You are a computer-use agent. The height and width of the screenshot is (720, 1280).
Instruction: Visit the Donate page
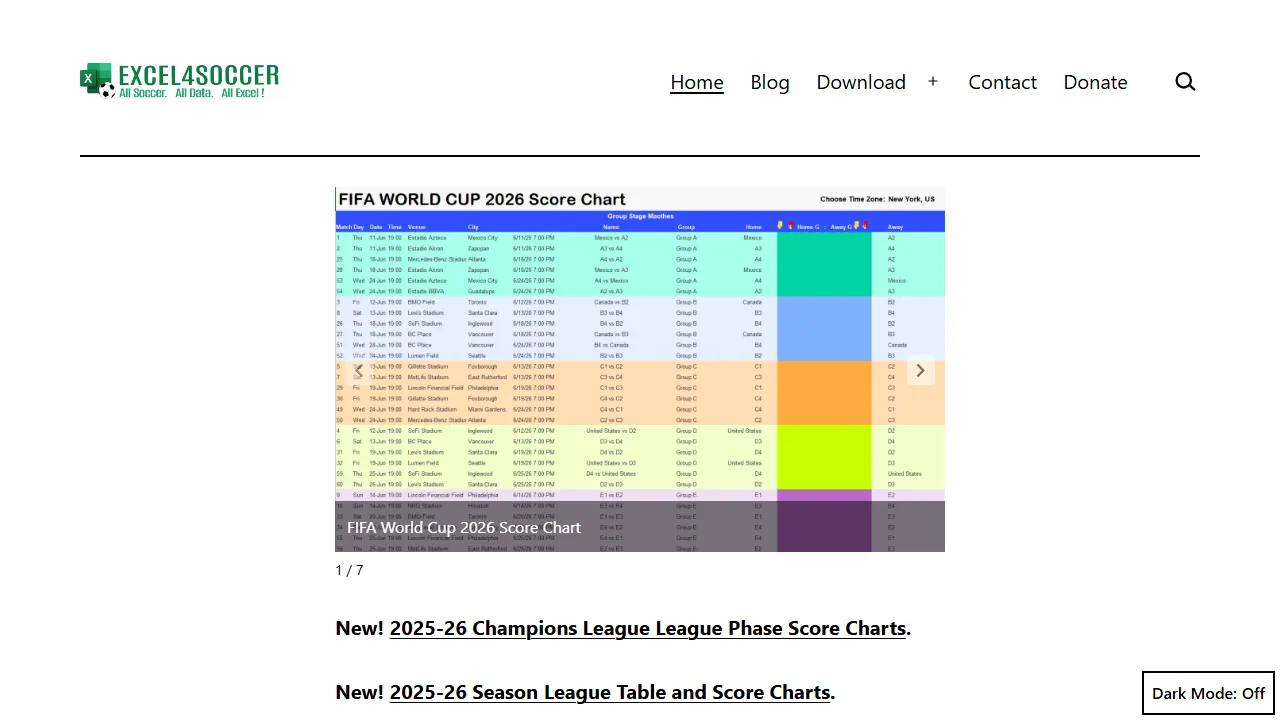[1095, 82]
